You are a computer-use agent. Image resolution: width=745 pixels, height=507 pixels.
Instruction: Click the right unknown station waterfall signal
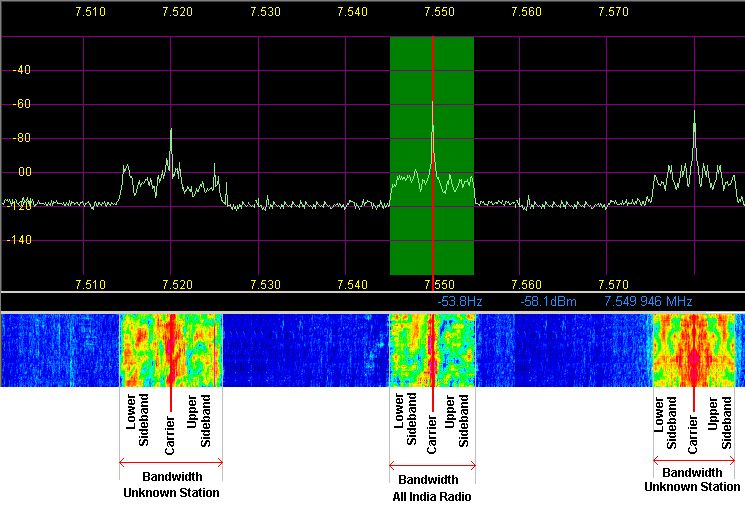(694, 350)
